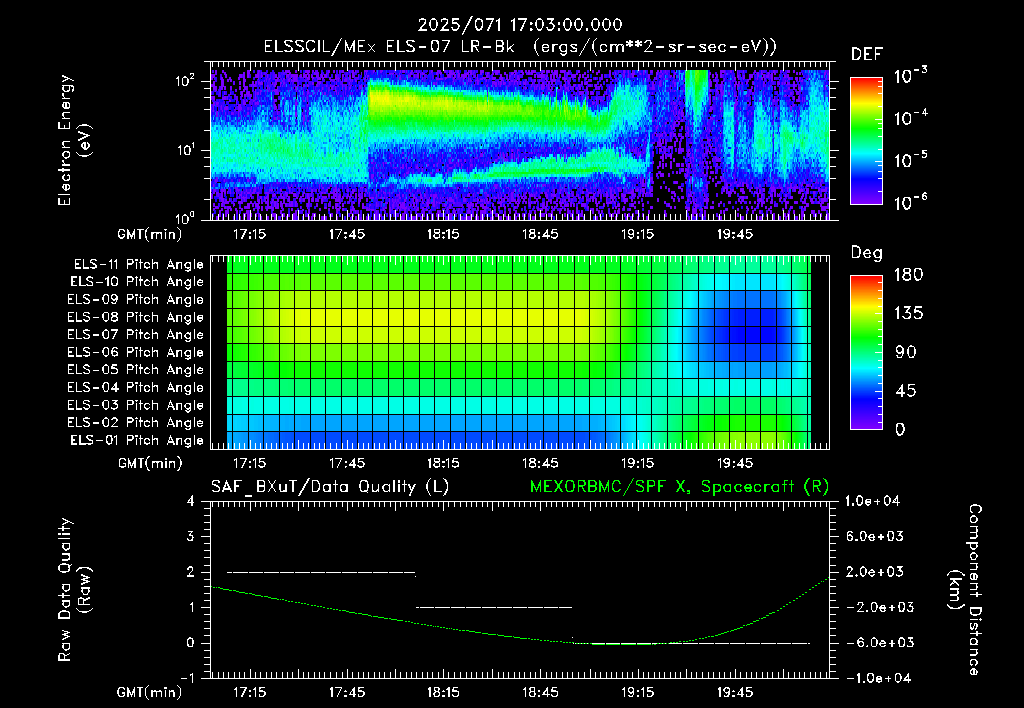Click the SAF_BXuT/Data Quality (L) title
Viewport: 1024px width, 708px height.
point(330,487)
